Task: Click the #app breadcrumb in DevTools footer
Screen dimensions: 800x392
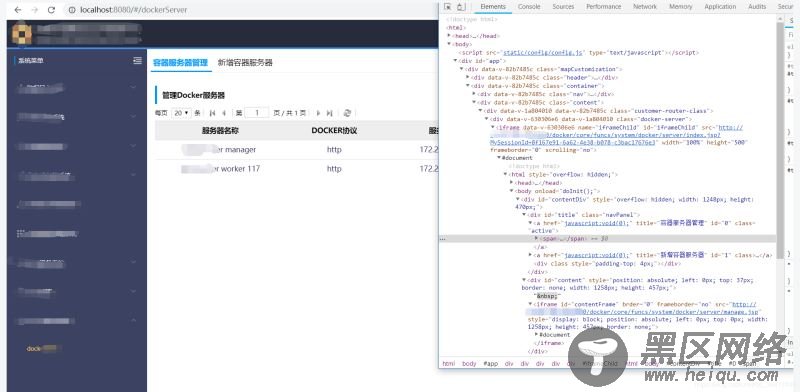Action: [x=490, y=363]
